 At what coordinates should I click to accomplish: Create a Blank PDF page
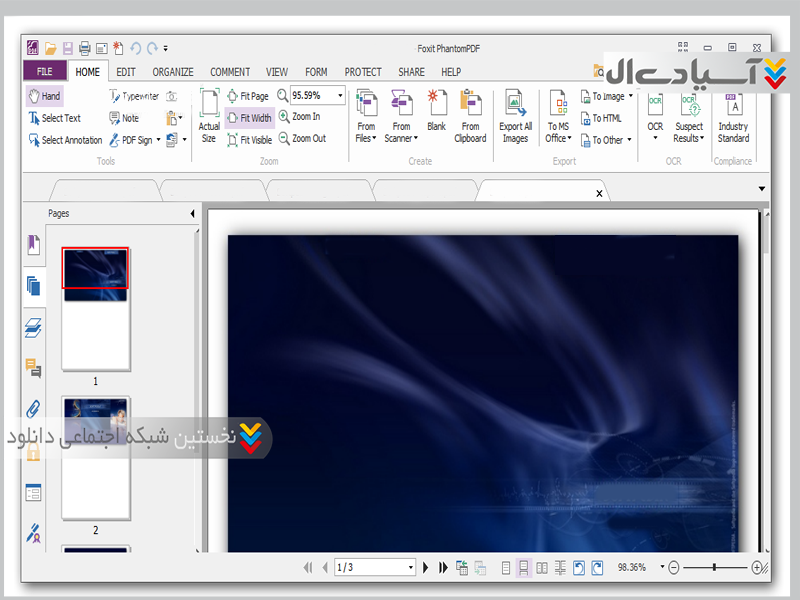(x=437, y=109)
